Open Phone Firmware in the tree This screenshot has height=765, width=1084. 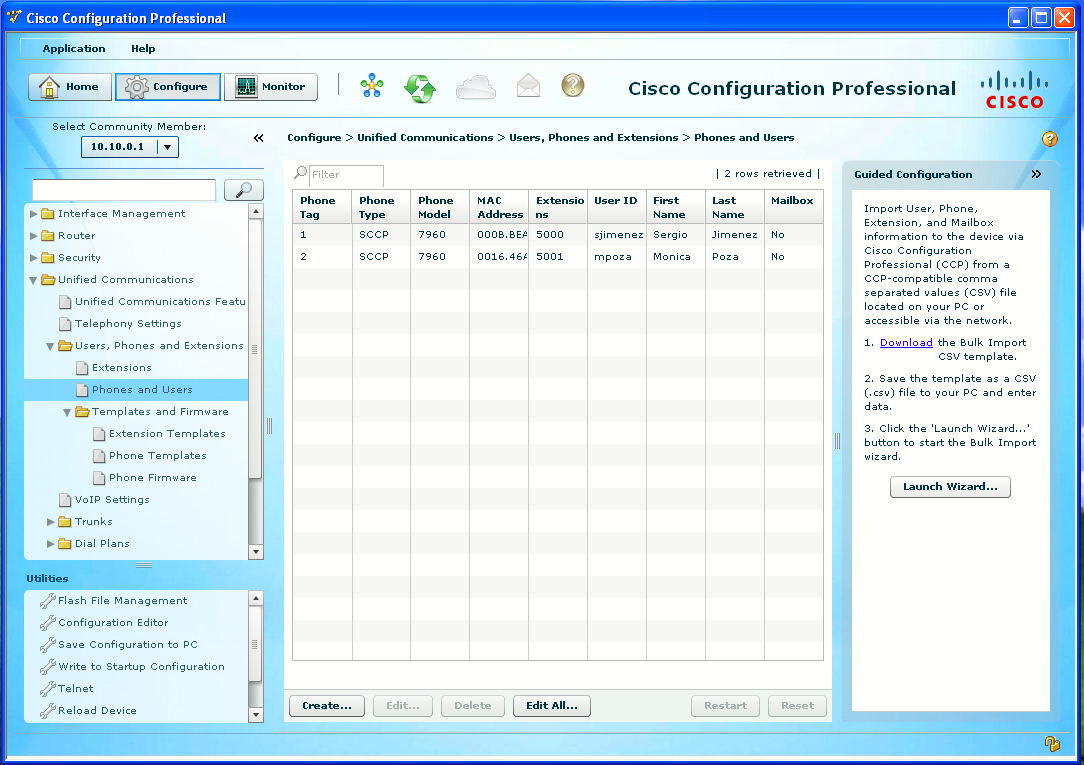click(153, 478)
